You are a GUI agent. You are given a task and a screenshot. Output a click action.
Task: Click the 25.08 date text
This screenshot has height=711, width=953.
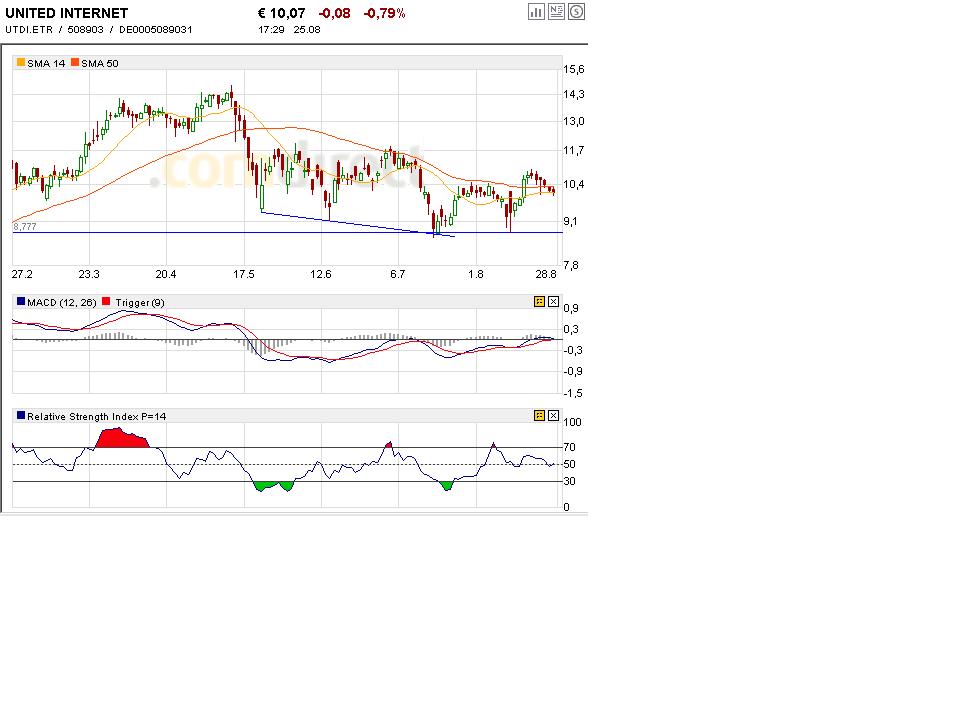tap(307, 29)
